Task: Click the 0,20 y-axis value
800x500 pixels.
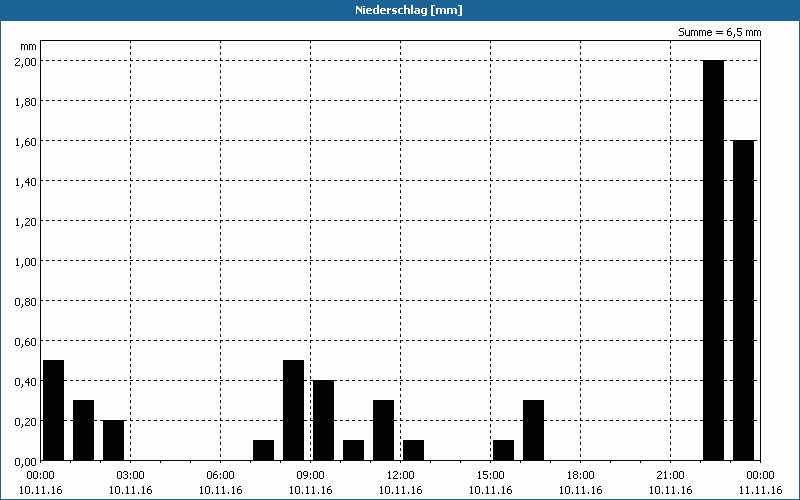Action: 26,422
